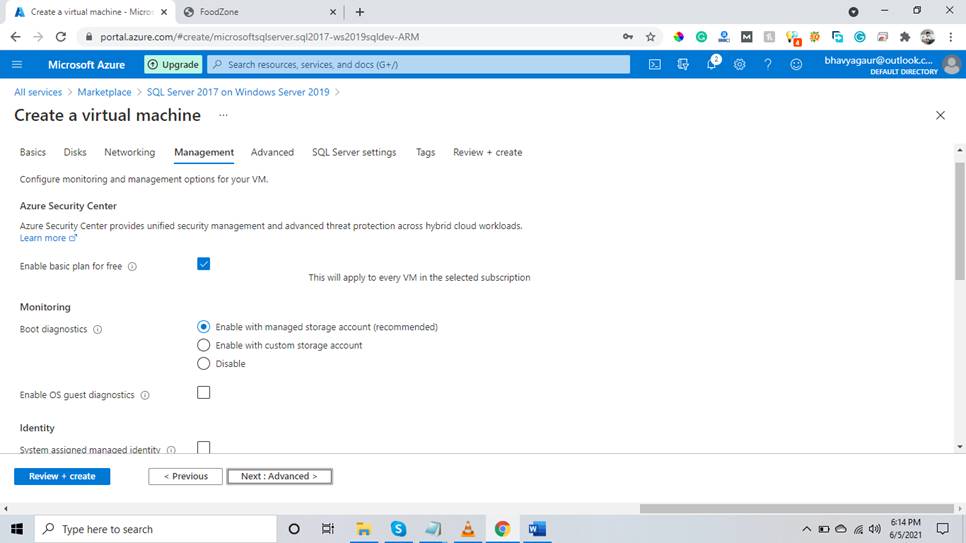Open the Chrome three-dot menu

pyautogui.click(x=951, y=37)
